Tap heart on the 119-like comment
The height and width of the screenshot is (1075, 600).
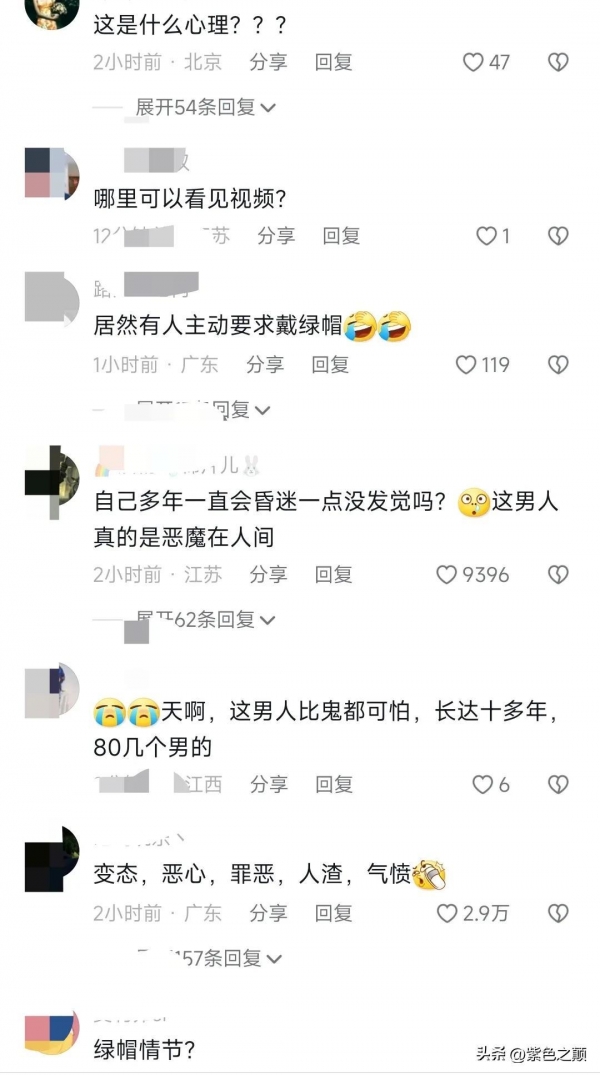point(466,365)
